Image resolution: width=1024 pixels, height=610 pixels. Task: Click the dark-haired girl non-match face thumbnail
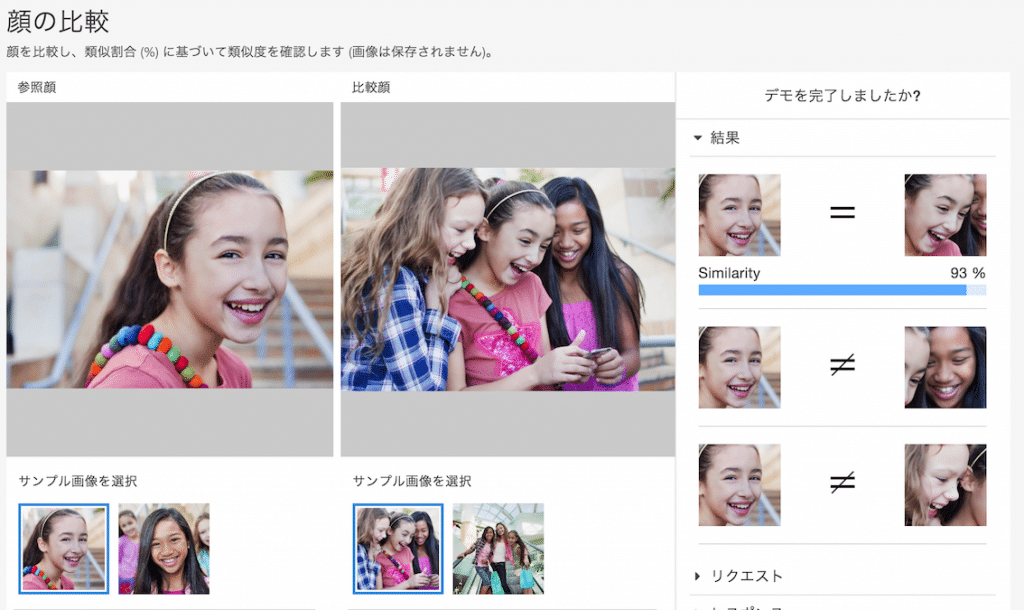(x=945, y=368)
